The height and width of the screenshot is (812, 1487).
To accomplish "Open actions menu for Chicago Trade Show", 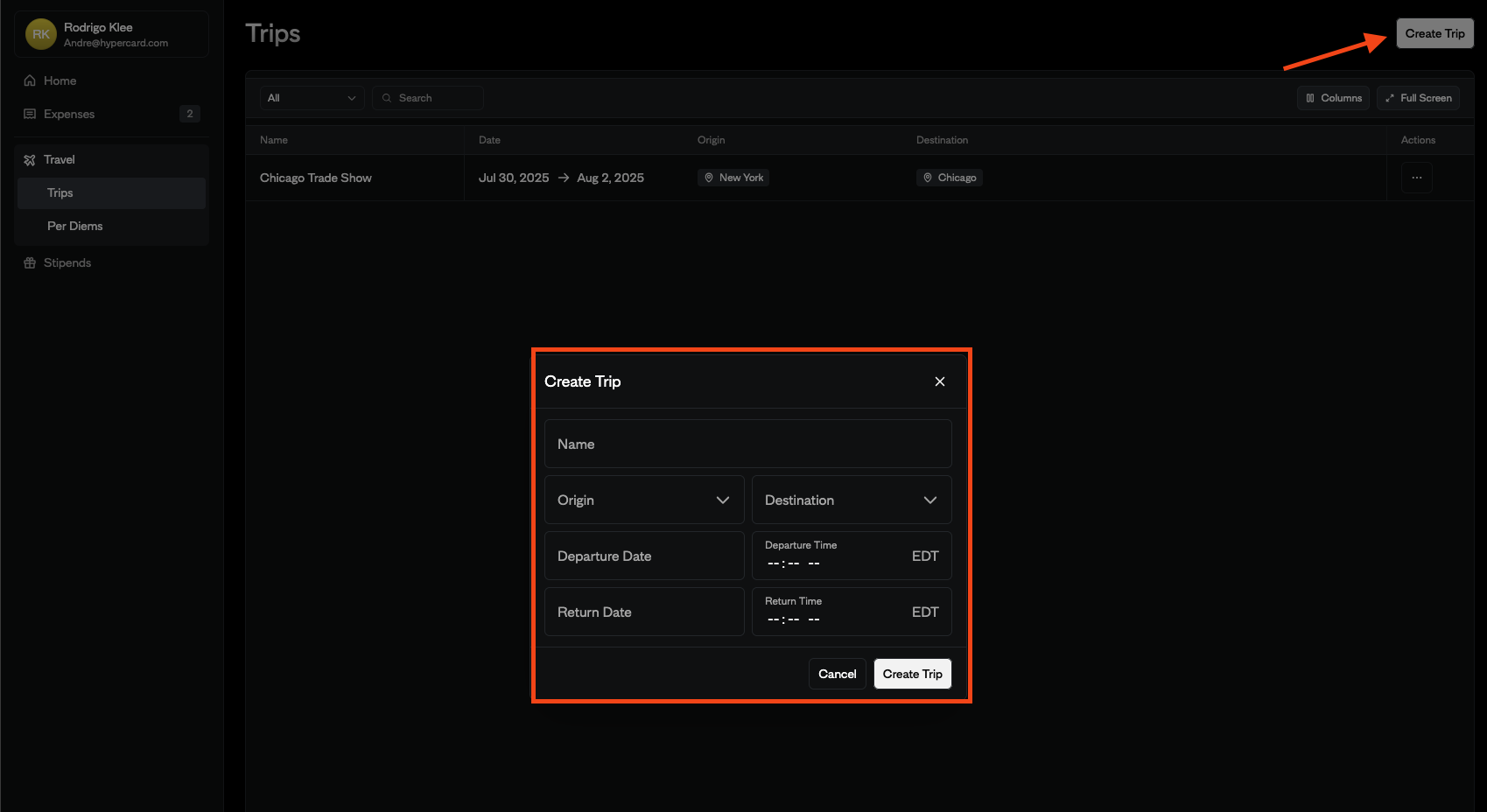I will tap(1416, 178).
